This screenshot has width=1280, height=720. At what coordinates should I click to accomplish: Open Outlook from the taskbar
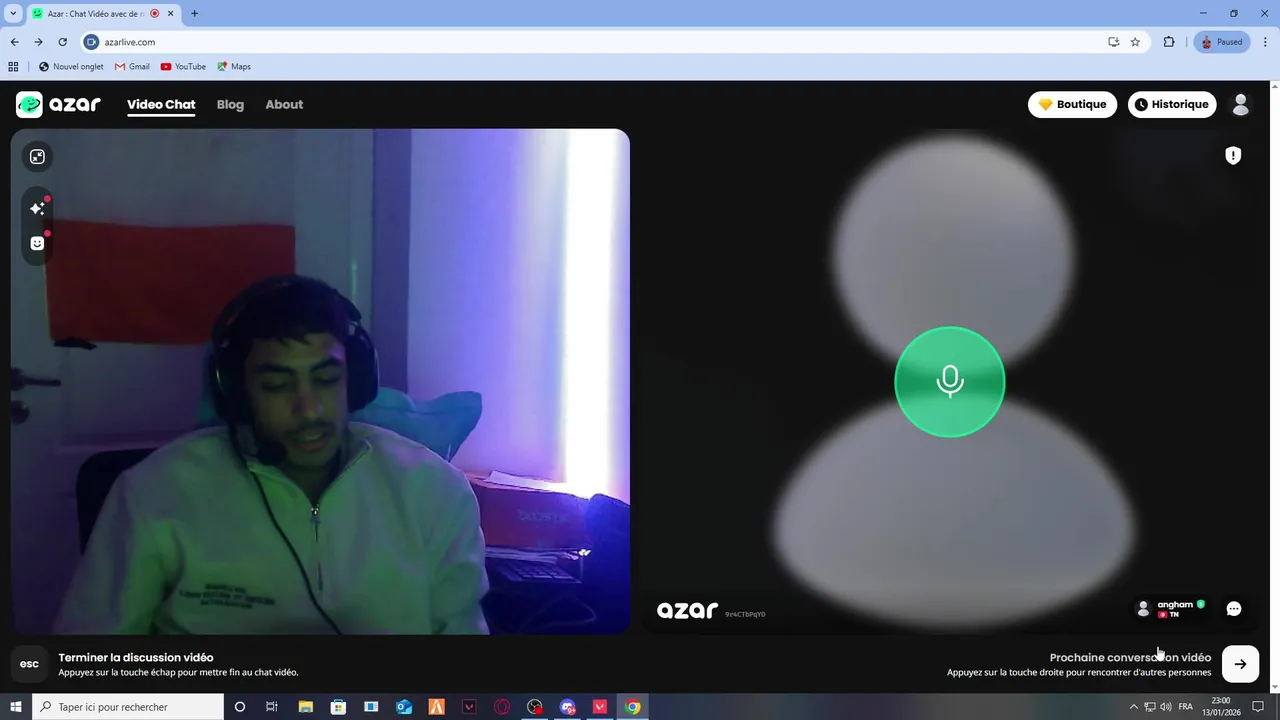[404, 707]
